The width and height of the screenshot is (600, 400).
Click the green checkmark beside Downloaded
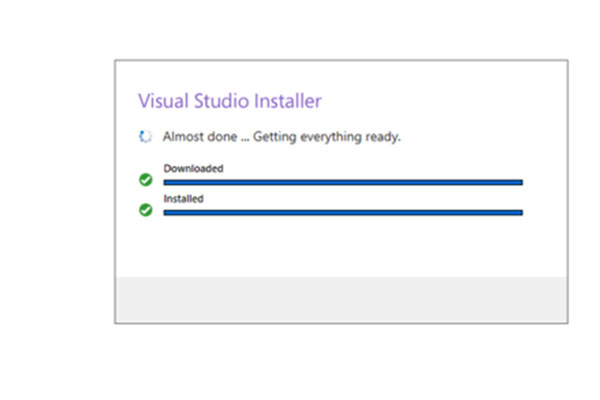pos(145,180)
